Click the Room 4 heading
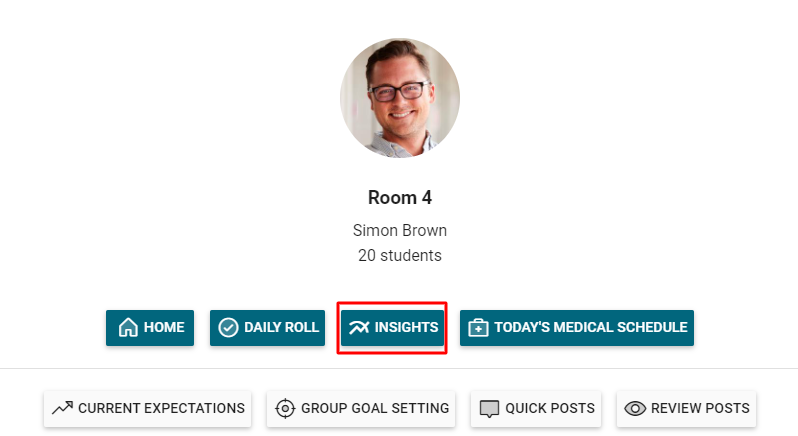 coord(399,198)
